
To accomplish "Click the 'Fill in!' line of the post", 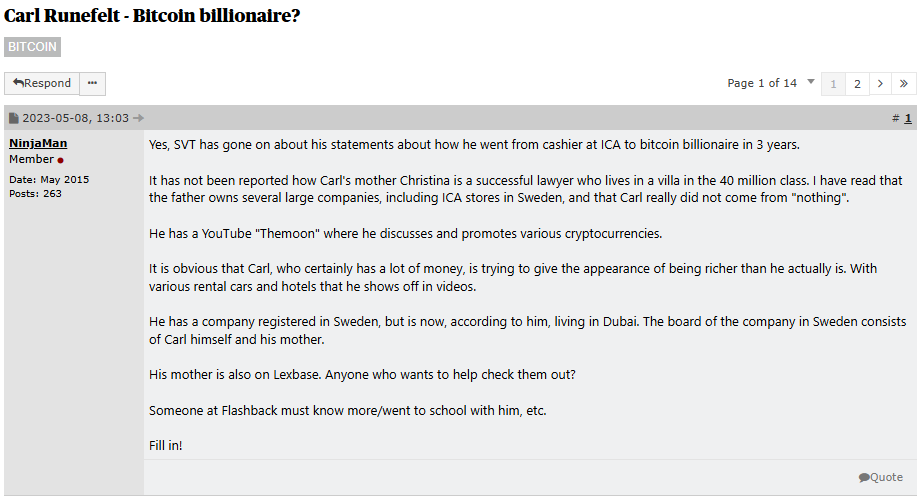I will click(166, 445).
